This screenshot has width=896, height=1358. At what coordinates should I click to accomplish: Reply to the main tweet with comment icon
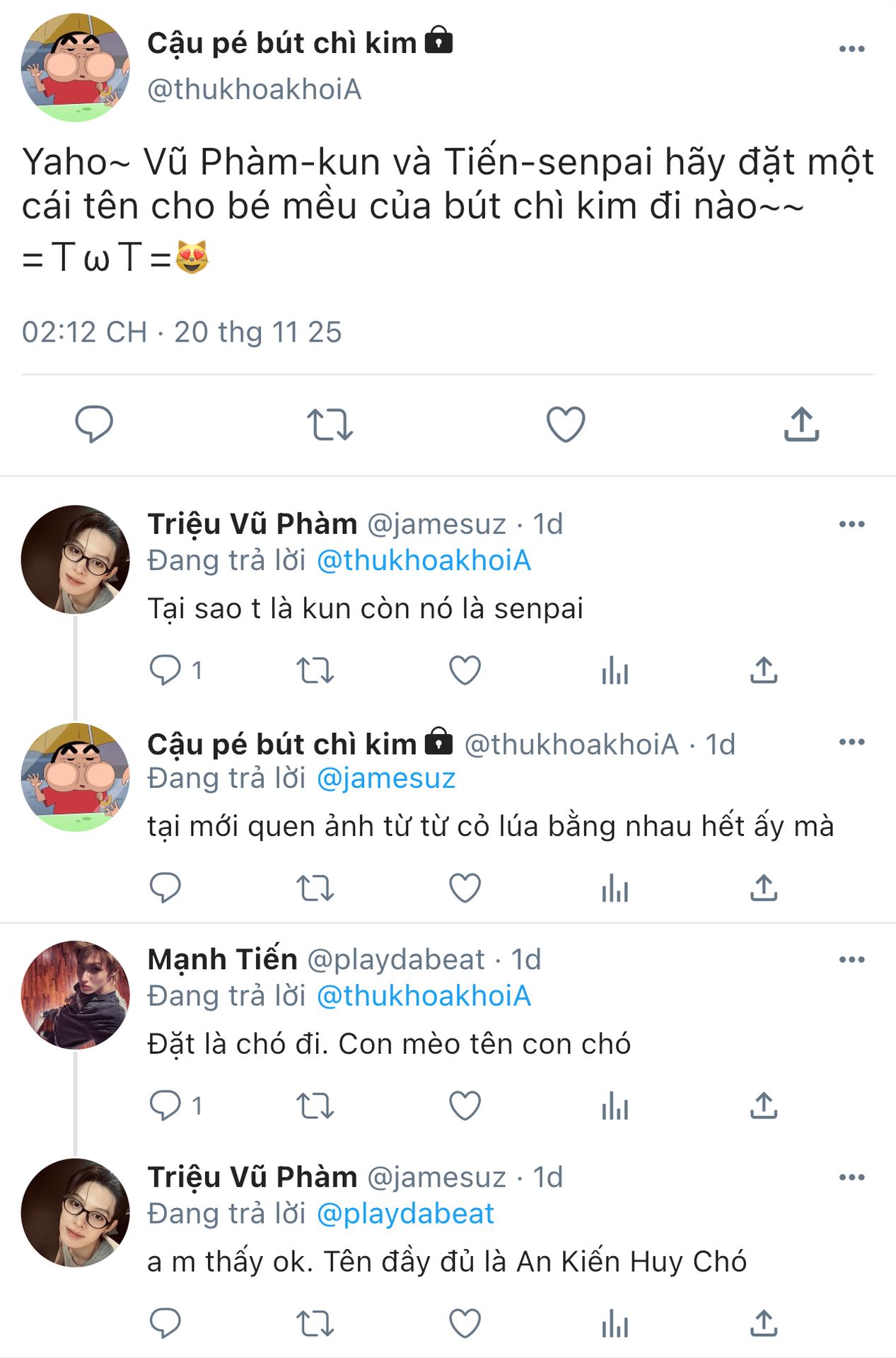click(x=94, y=424)
